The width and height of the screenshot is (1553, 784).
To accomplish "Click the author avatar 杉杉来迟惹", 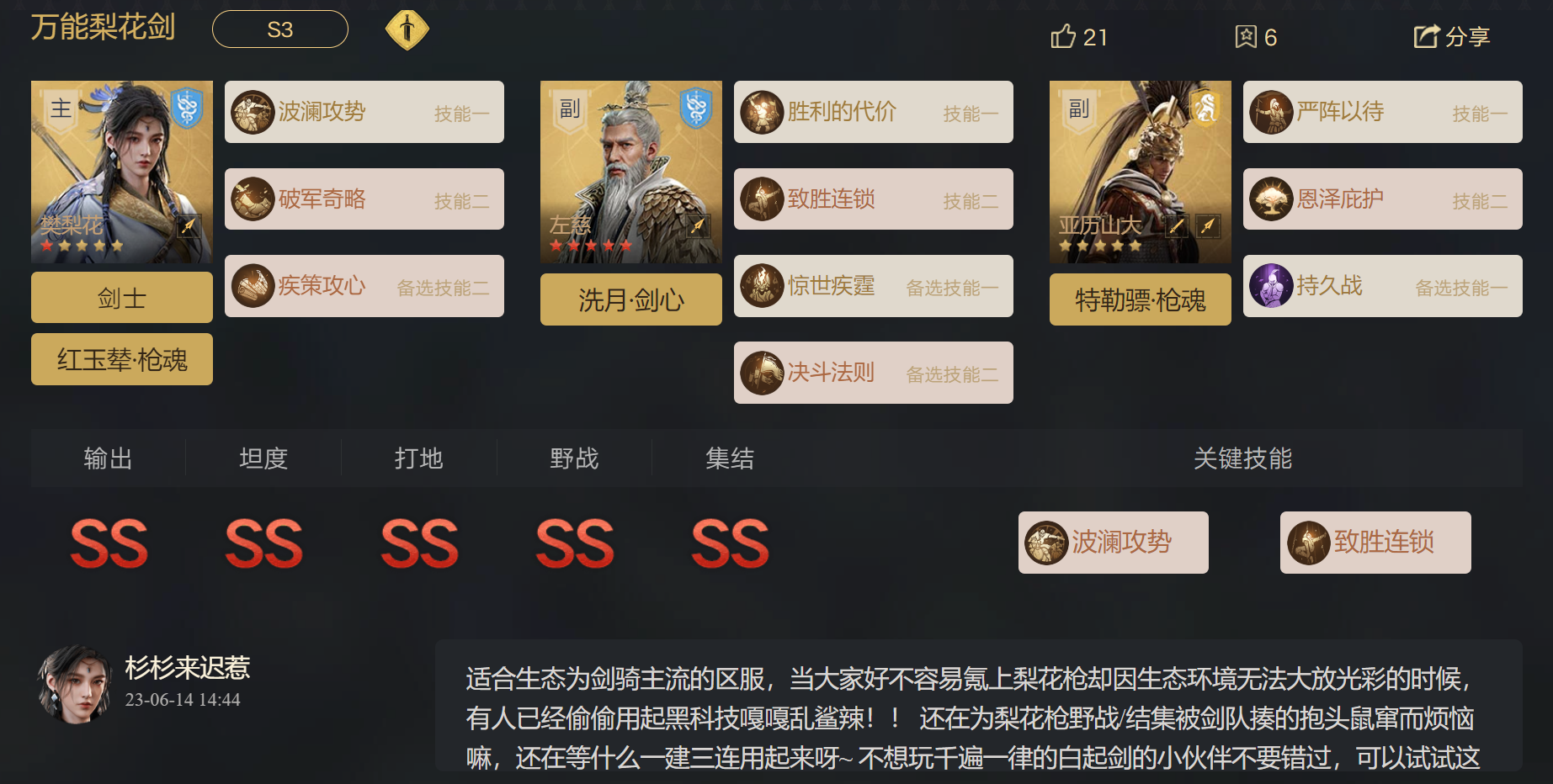I will (75, 685).
